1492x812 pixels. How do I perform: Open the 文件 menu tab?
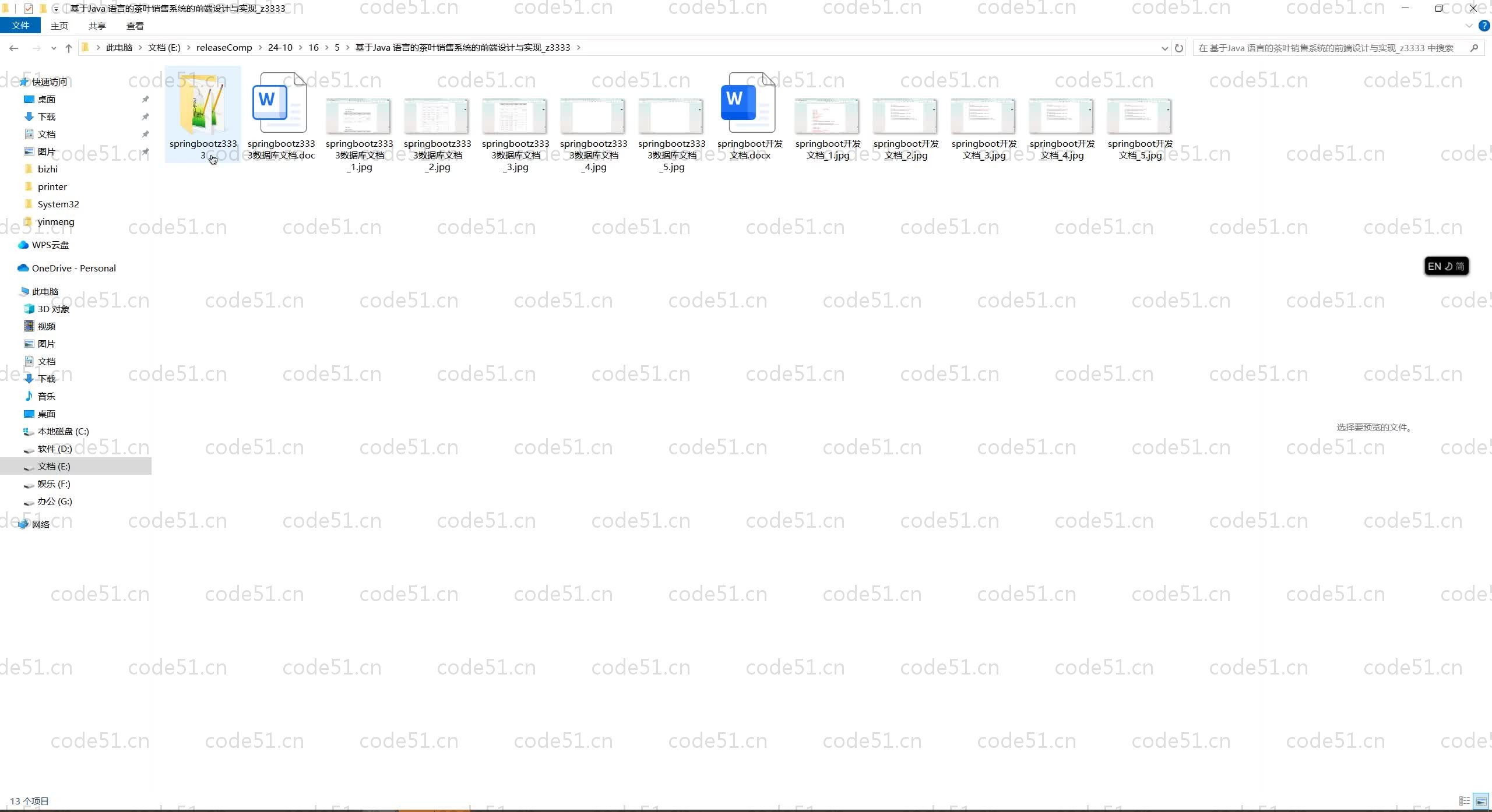pos(20,26)
